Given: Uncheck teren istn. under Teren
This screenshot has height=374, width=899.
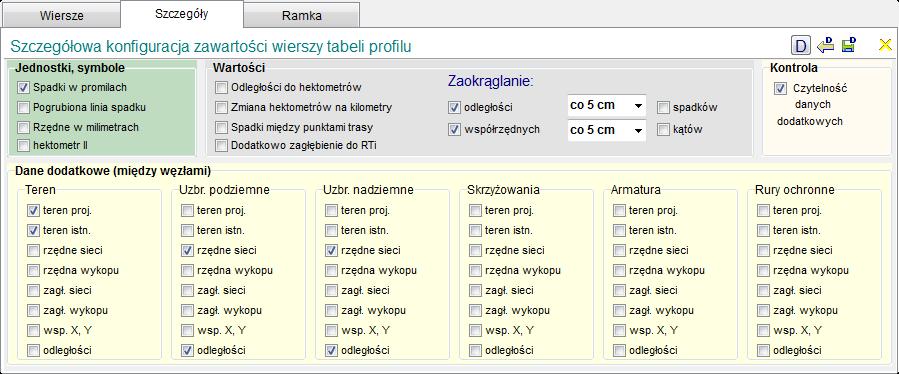Looking at the screenshot, I should point(33,231).
